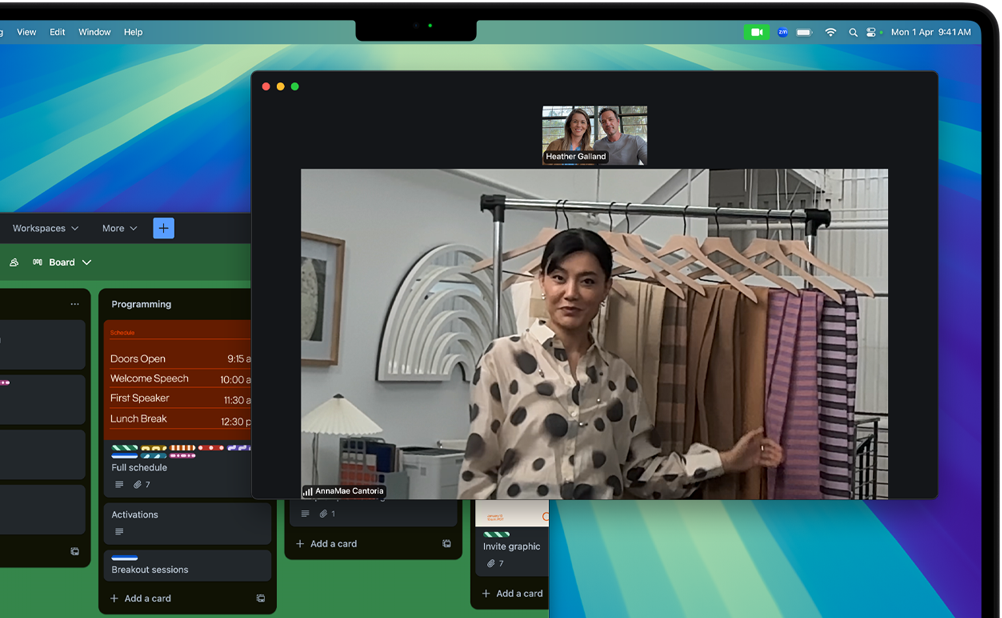Image resolution: width=1002 pixels, height=618 pixels.
Task: Open Control Center in the menu bar
Action: (871, 32)
